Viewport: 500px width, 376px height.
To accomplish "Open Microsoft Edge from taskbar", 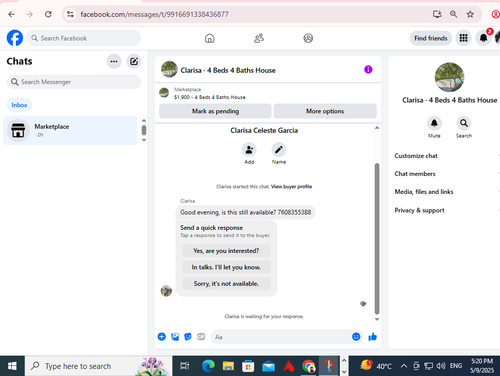I will click(x=208, y=366).
